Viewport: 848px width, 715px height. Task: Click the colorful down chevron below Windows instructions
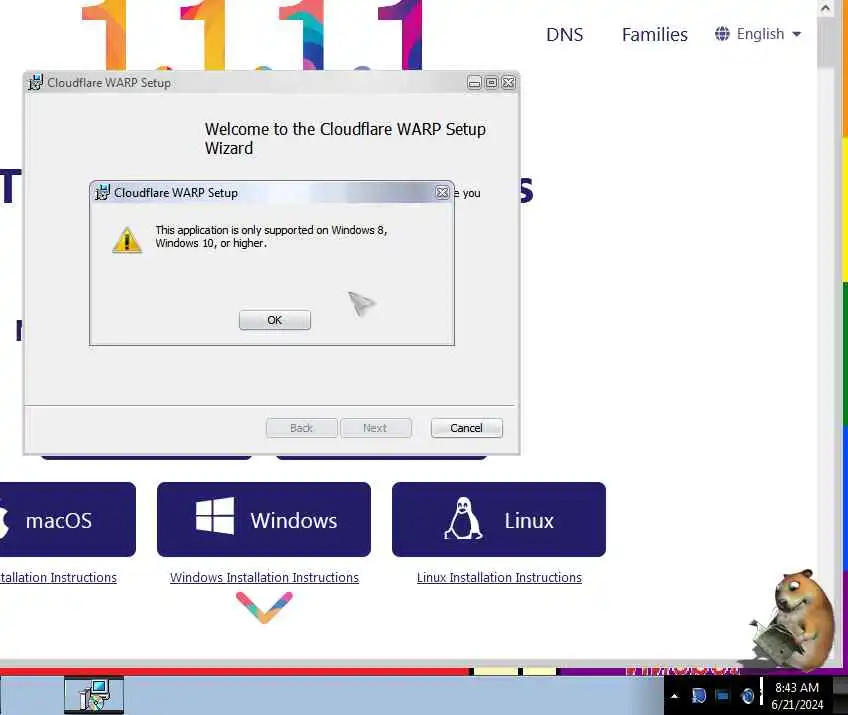click(264, 608)
